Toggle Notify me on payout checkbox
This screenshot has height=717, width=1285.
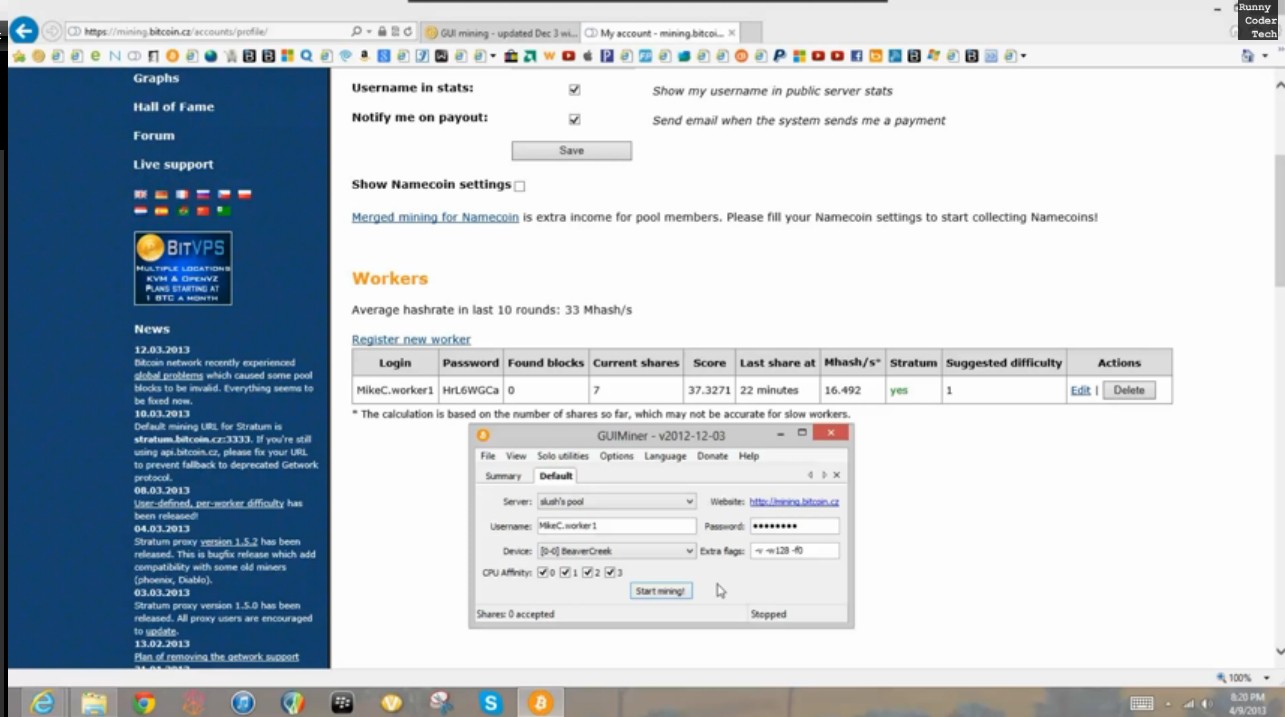pos(574,119)
